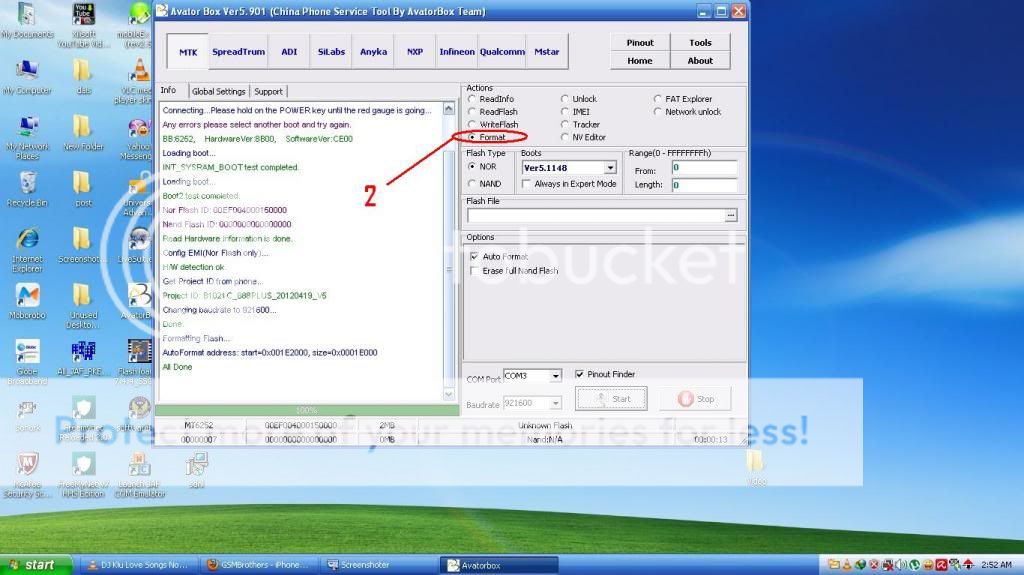Click the Range From input field

click(704, 168)
